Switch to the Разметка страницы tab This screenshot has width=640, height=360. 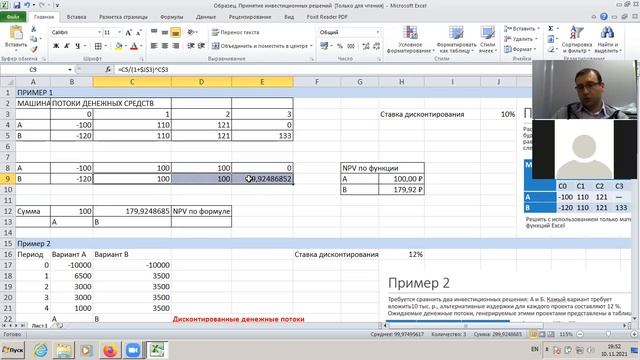pyautogui.click(x=123, y=17)
